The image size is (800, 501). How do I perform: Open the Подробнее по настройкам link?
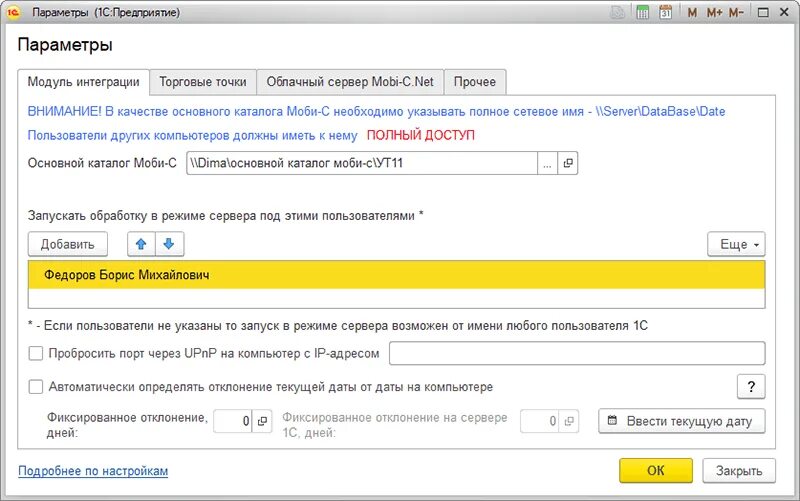[x=93, y=471]
